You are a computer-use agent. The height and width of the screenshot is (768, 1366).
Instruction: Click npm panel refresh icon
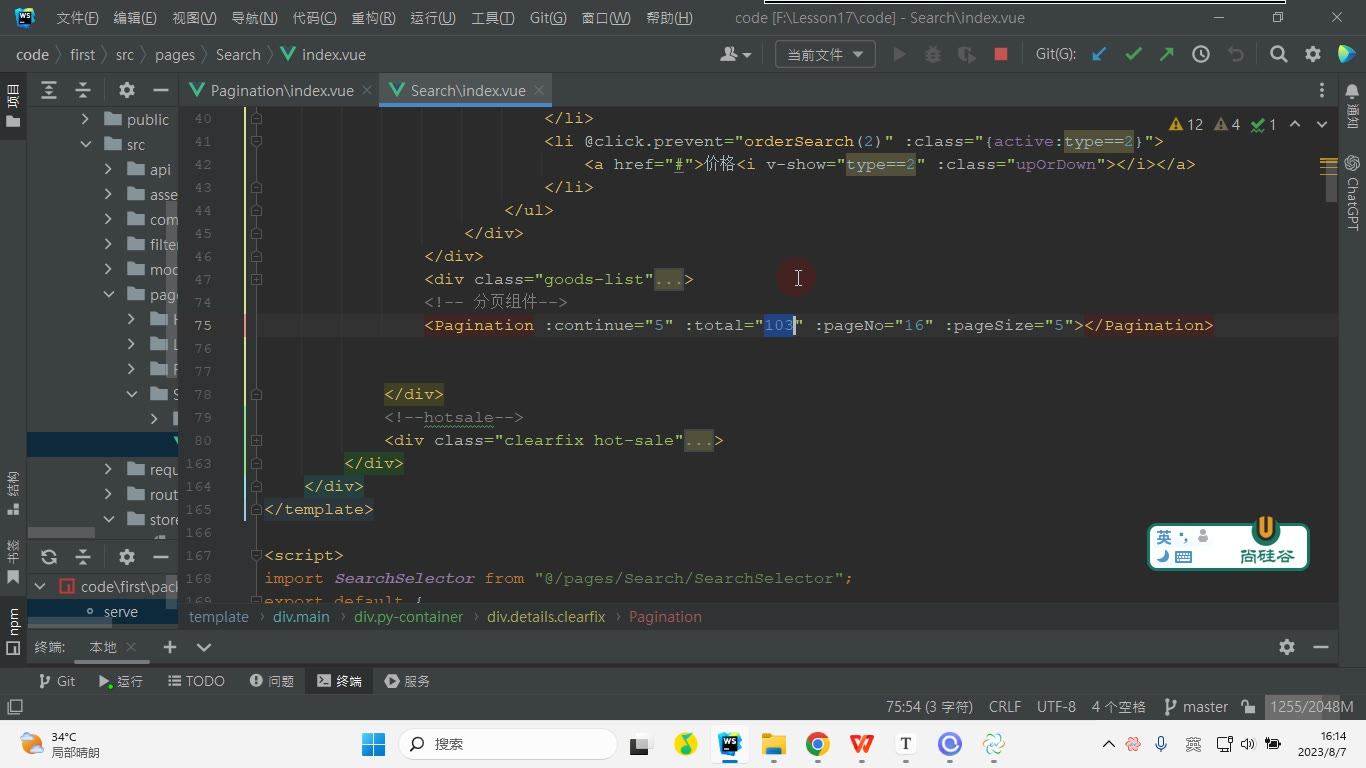[x=49, y=557]
